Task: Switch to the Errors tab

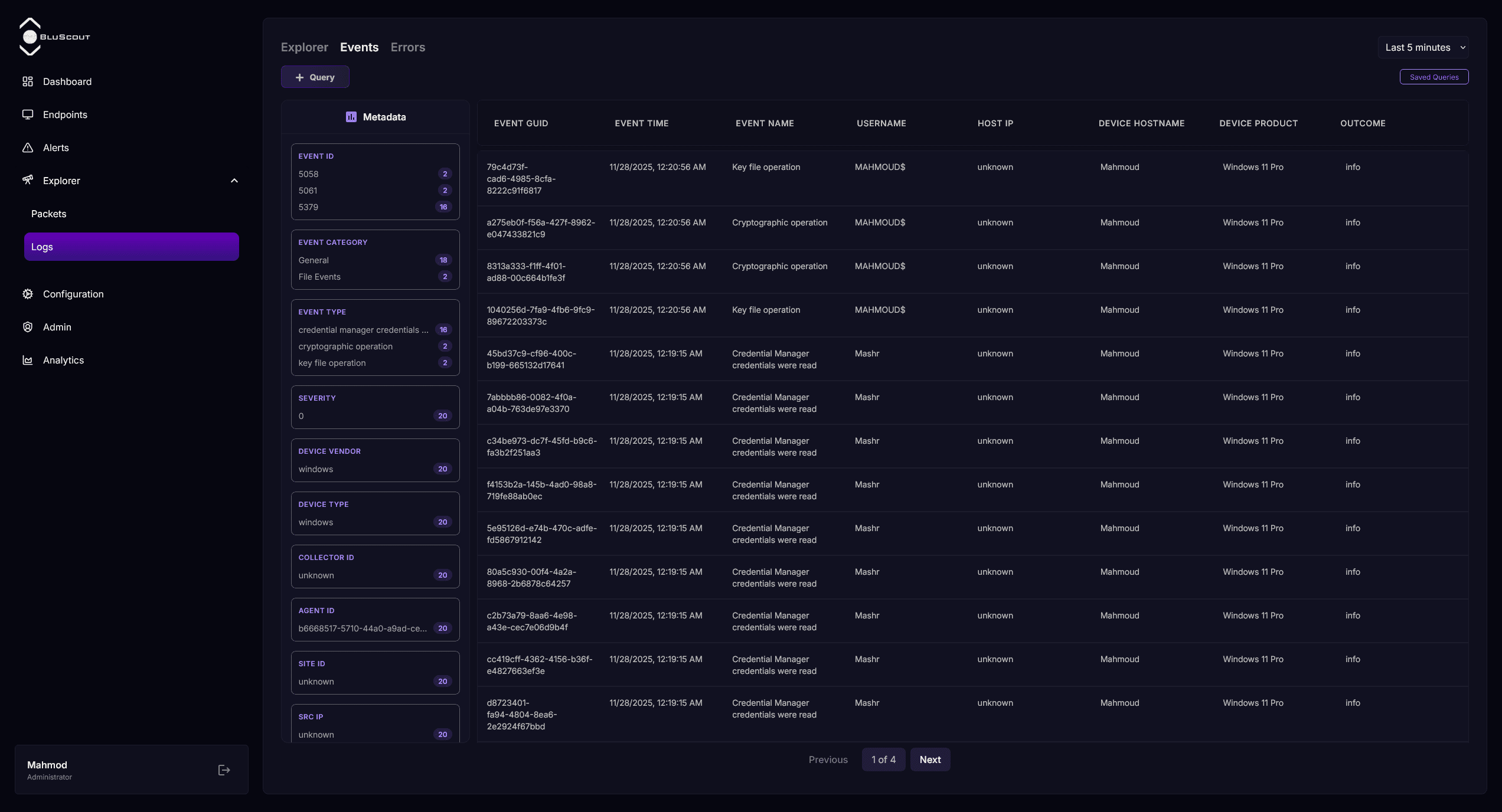Action: point(407,47)
